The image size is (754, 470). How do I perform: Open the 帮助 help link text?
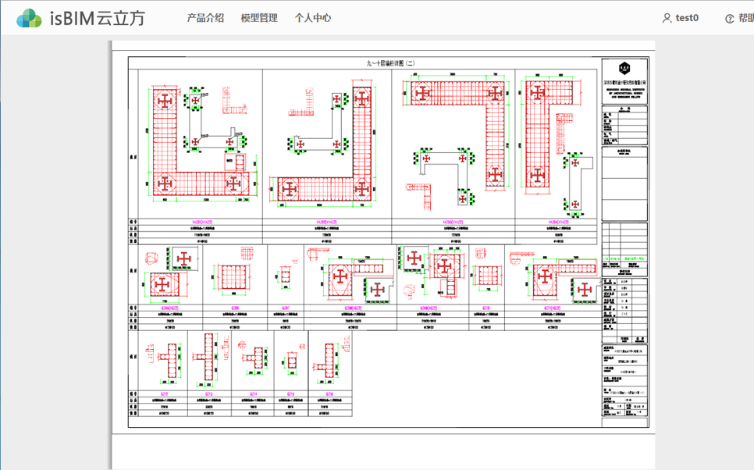[746, 18]
